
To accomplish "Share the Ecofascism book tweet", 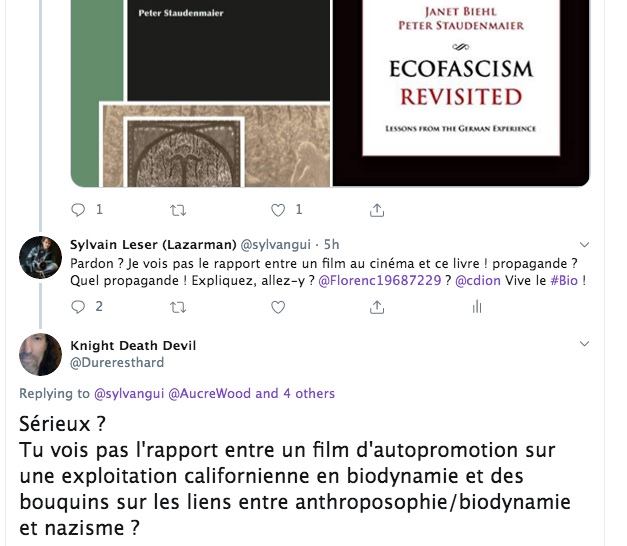I will (x=377, y=210).
